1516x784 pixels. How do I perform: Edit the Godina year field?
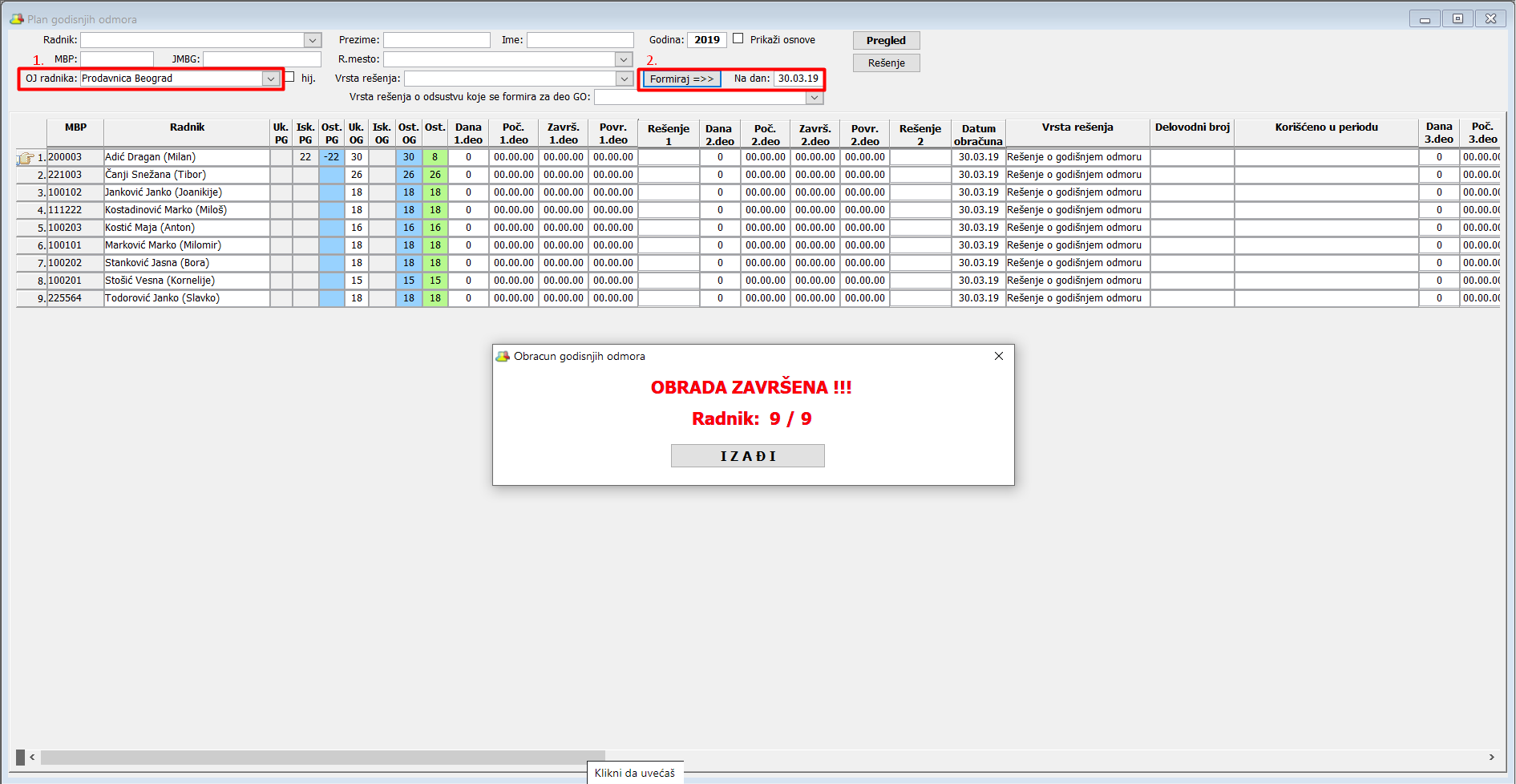(x=707, y=40)
